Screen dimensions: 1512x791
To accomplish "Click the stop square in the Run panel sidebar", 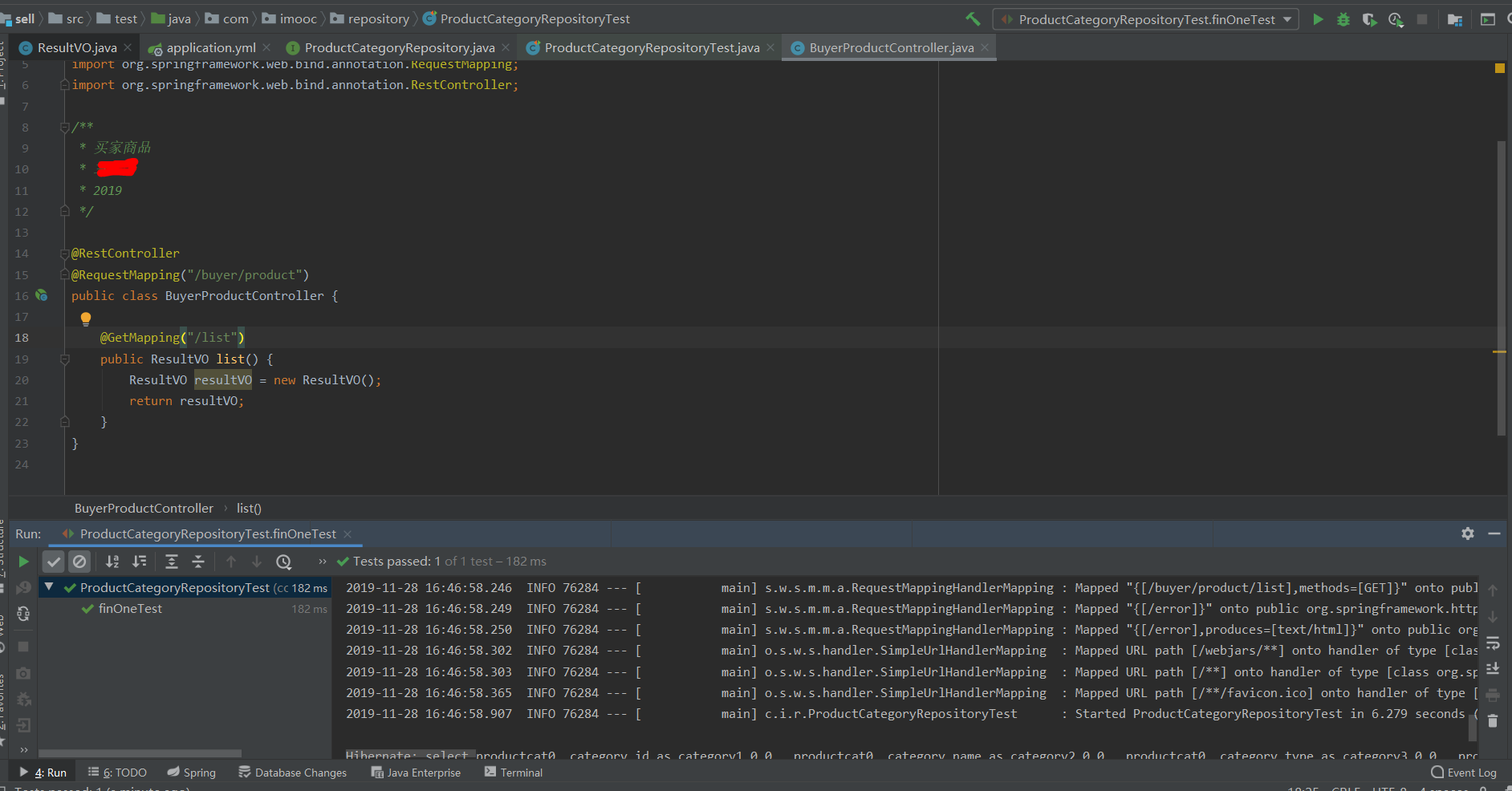I will point(23,647).
